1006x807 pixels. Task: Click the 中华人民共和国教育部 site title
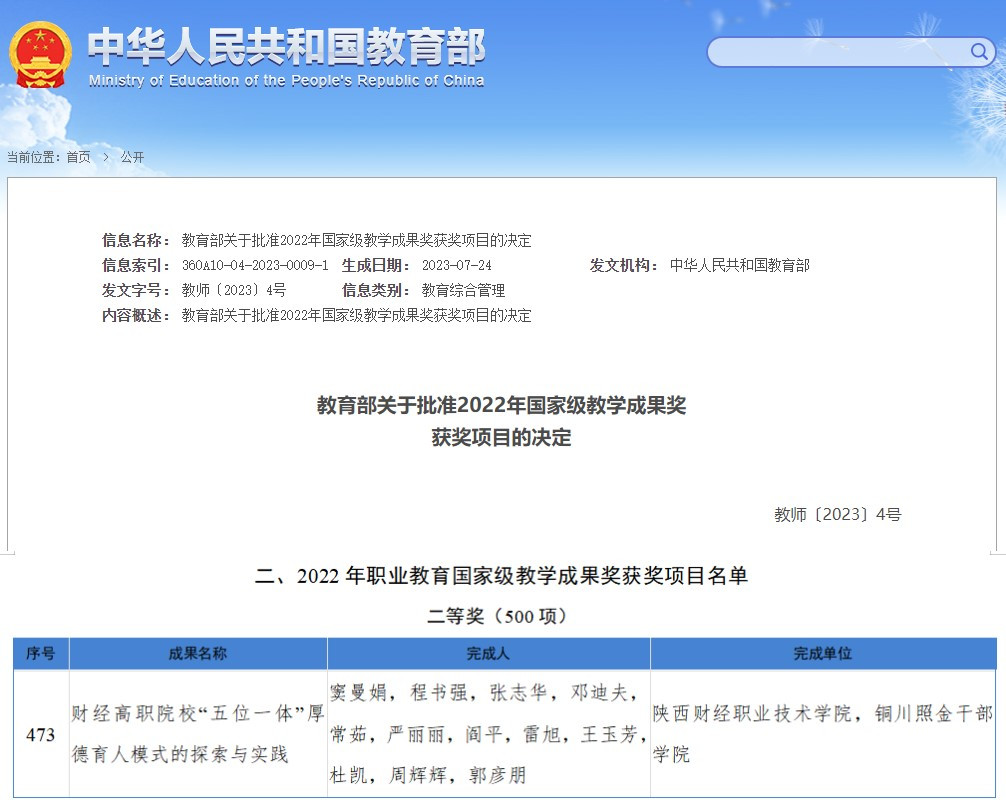[286, 46]
